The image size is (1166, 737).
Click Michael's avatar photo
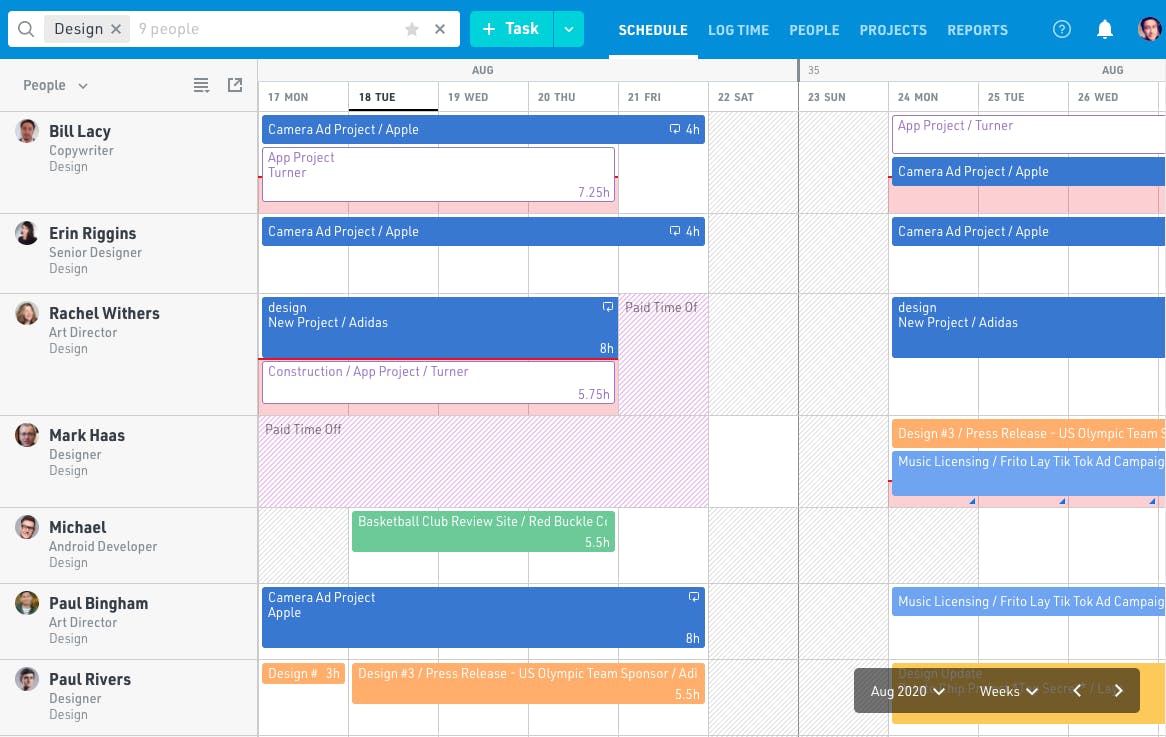click(27, 527)
